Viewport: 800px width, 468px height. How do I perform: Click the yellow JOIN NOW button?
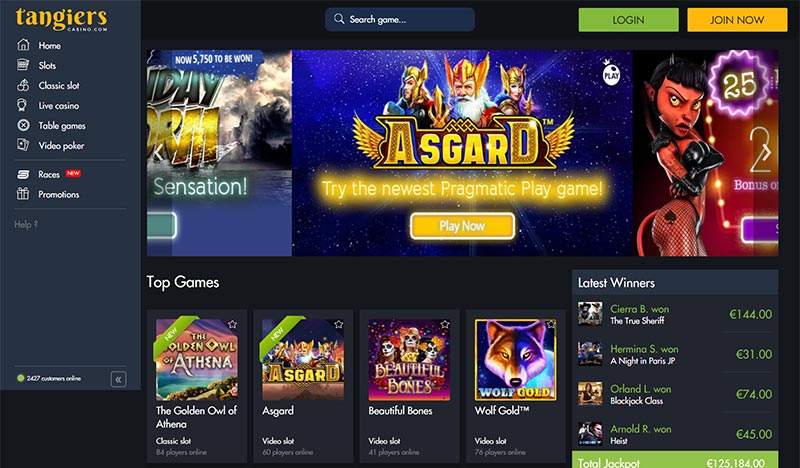(737, 20)
